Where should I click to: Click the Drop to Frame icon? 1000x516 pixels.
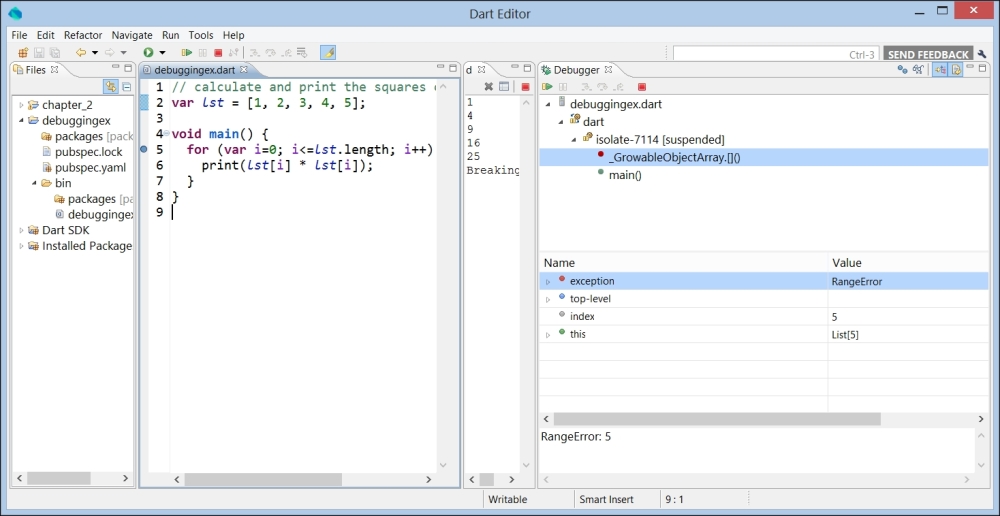tap(302, 53)
